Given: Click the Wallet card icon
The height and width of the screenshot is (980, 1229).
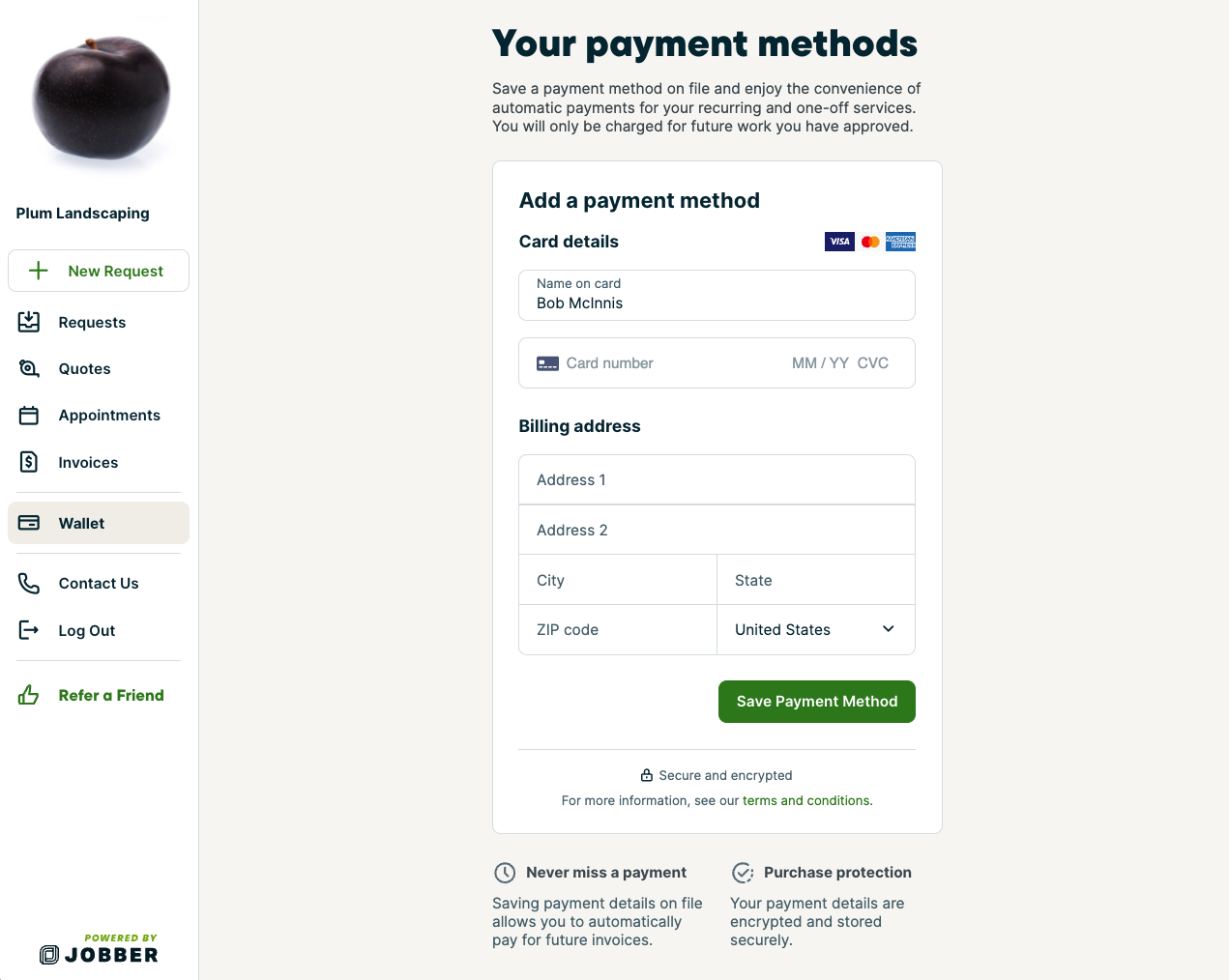Looking at the screenshot, I should point(29,523).
